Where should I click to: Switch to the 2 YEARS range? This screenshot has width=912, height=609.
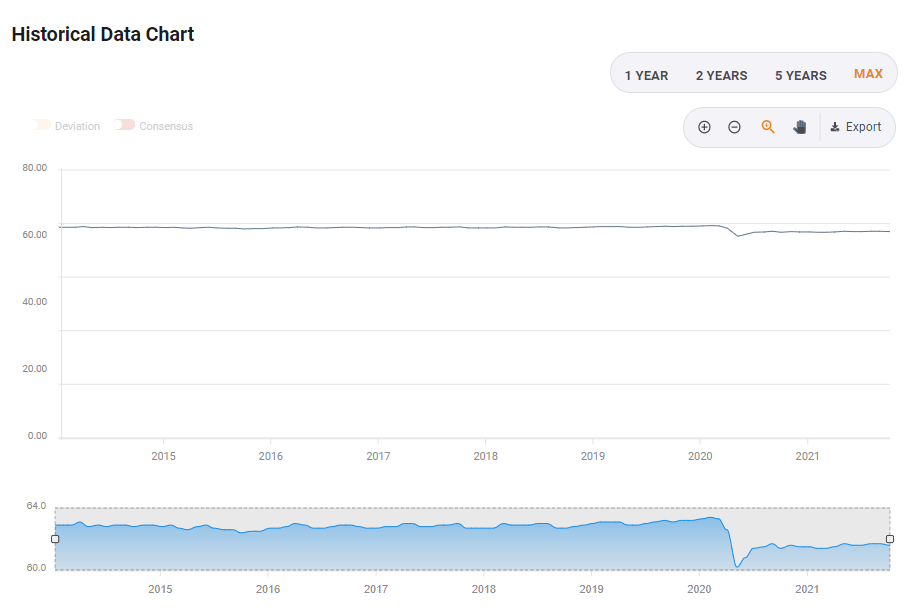(x=721, y=75)
